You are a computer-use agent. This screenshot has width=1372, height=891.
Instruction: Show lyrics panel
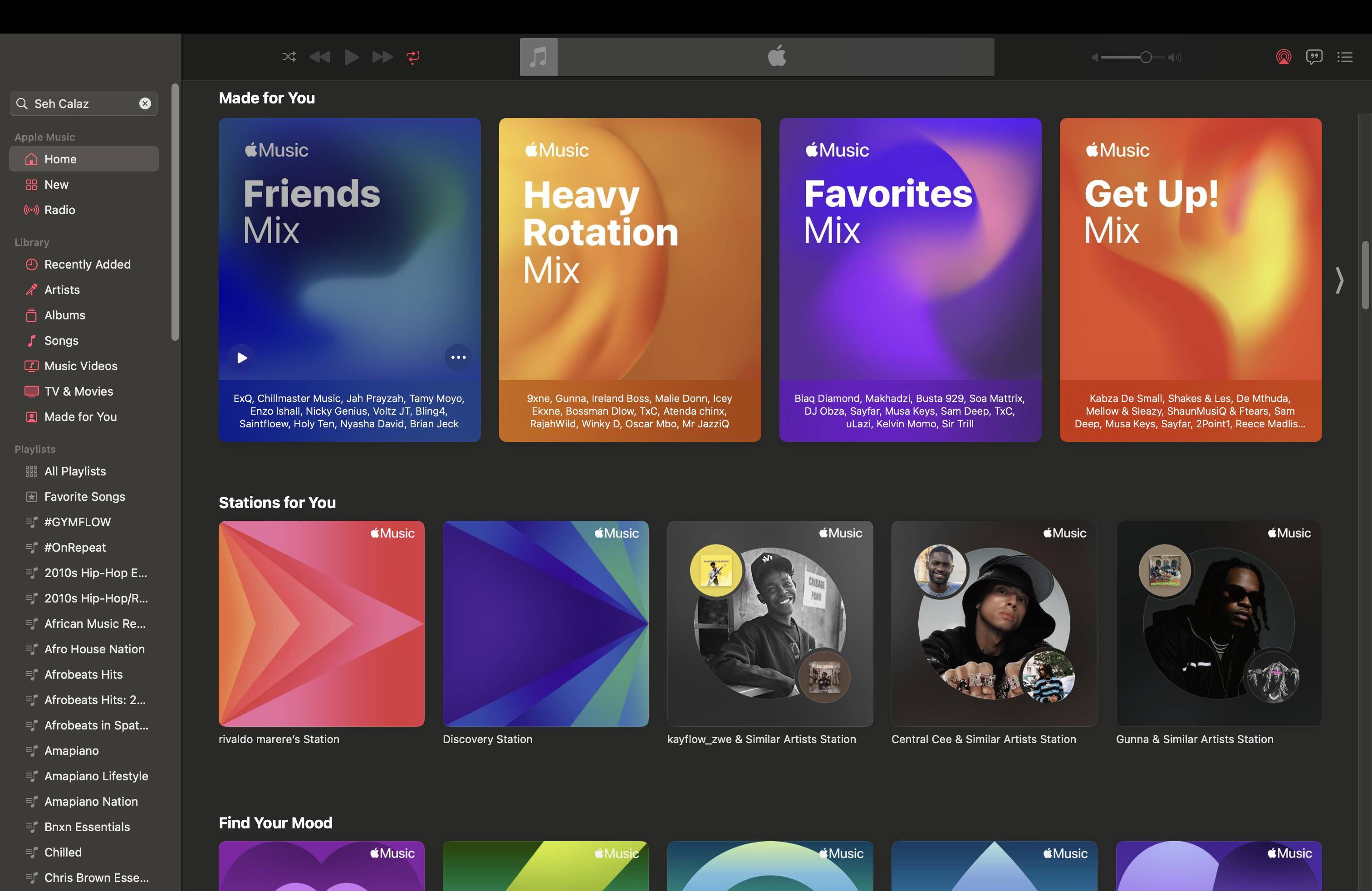(1314, 56)
